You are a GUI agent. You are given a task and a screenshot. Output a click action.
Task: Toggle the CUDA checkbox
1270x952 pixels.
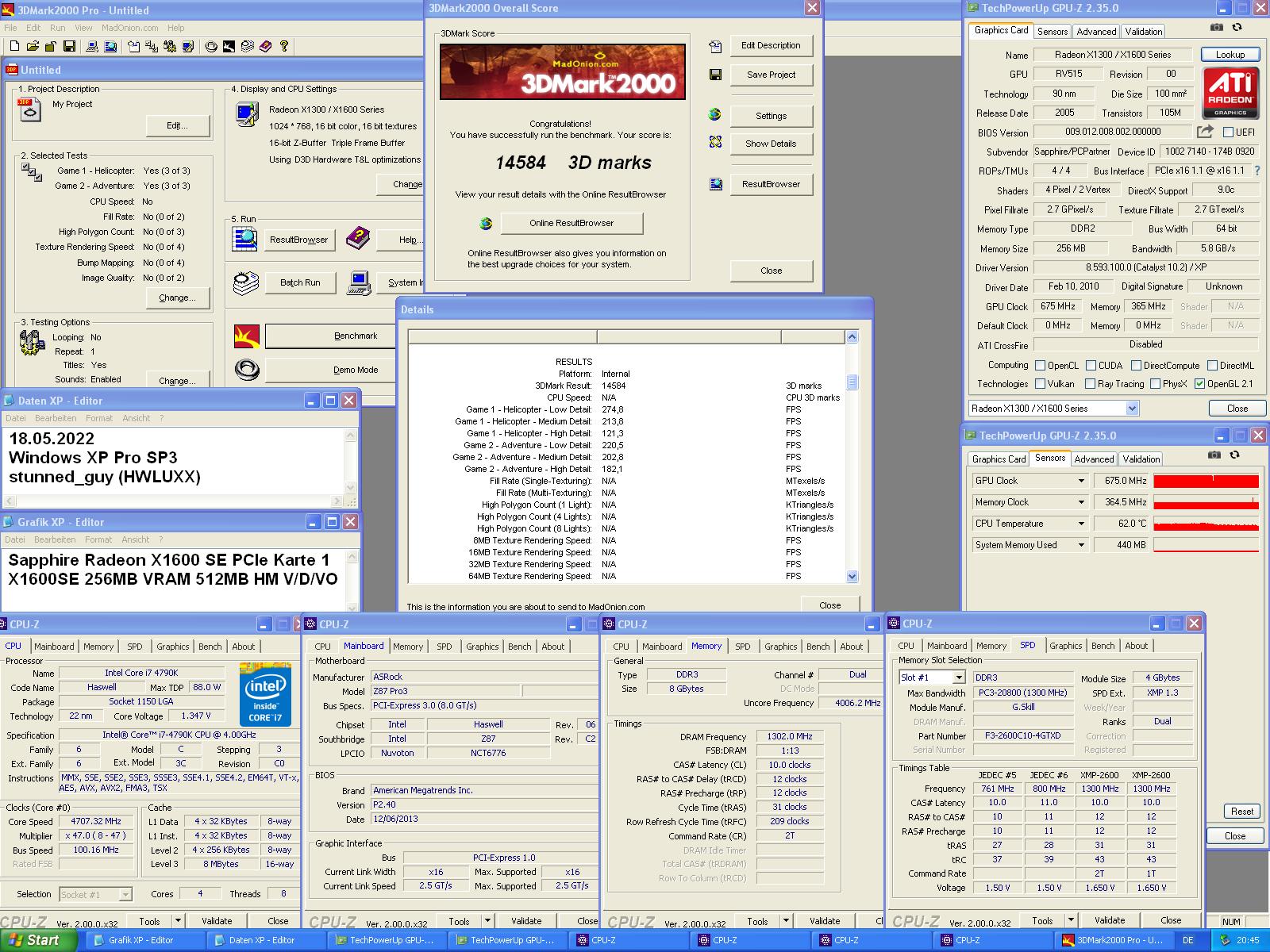click(1091, 366)
